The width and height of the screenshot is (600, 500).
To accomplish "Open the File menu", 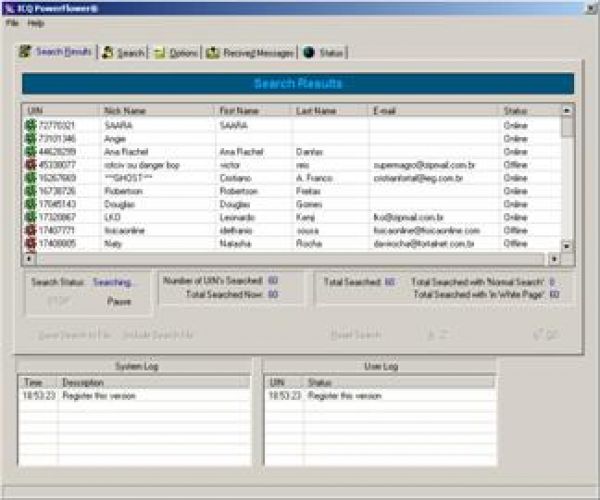I will click(x=12, y=22).
